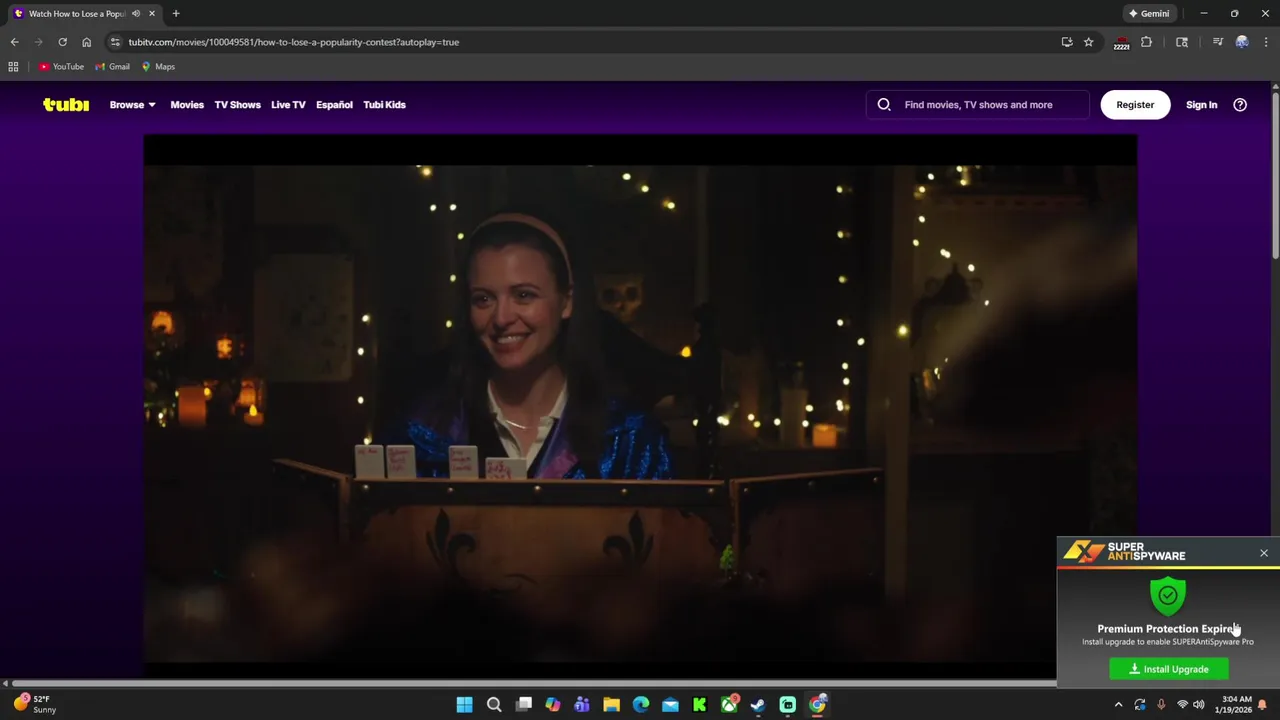Open volume control in system tray
This screenshot has width=1280, height=720.
1198,705
